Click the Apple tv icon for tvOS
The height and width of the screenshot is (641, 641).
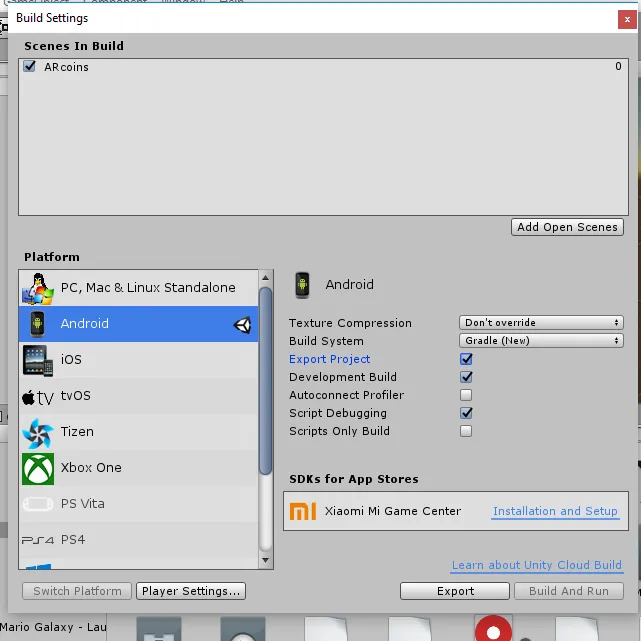pos(38,397)
